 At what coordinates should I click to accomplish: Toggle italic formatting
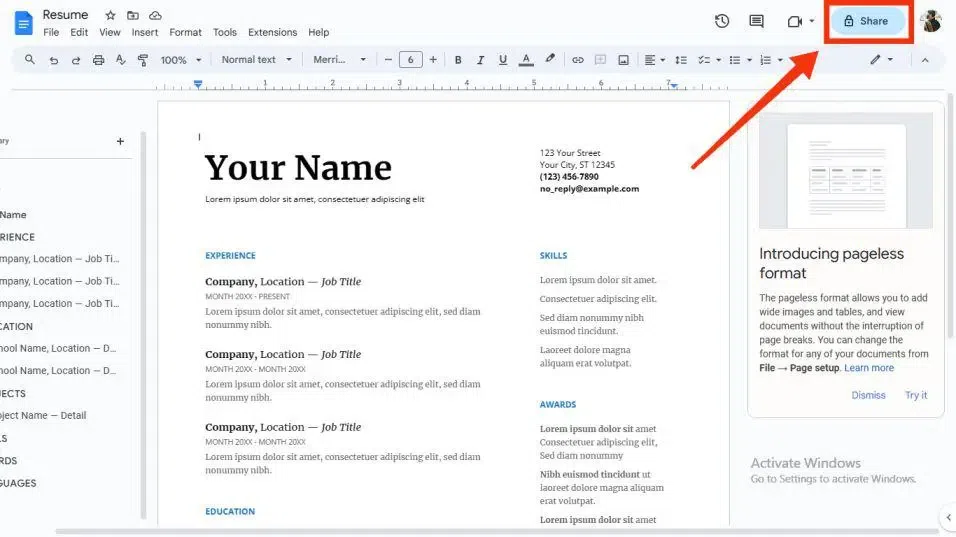coord(480,60)
